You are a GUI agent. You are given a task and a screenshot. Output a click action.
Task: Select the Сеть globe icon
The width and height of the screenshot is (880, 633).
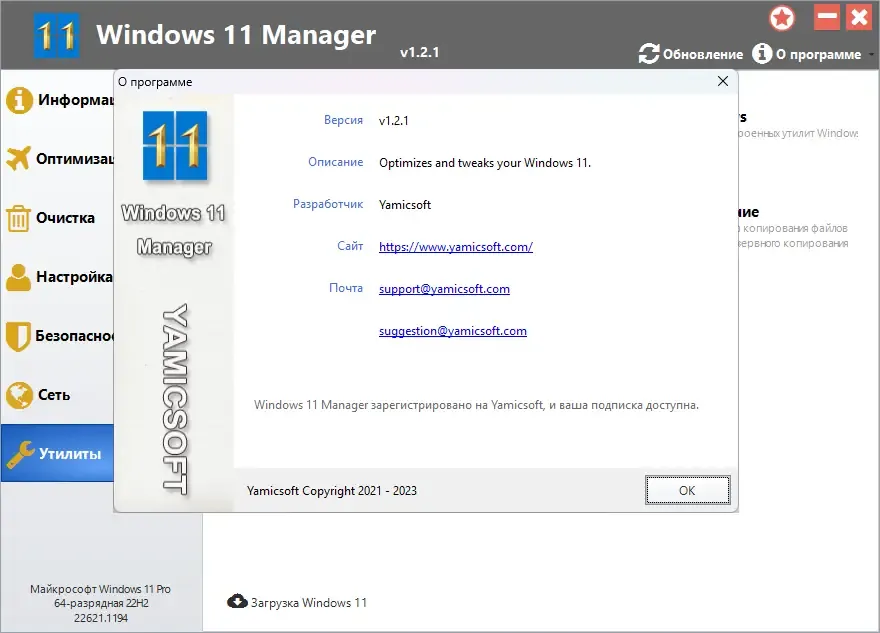click(19, 395)
